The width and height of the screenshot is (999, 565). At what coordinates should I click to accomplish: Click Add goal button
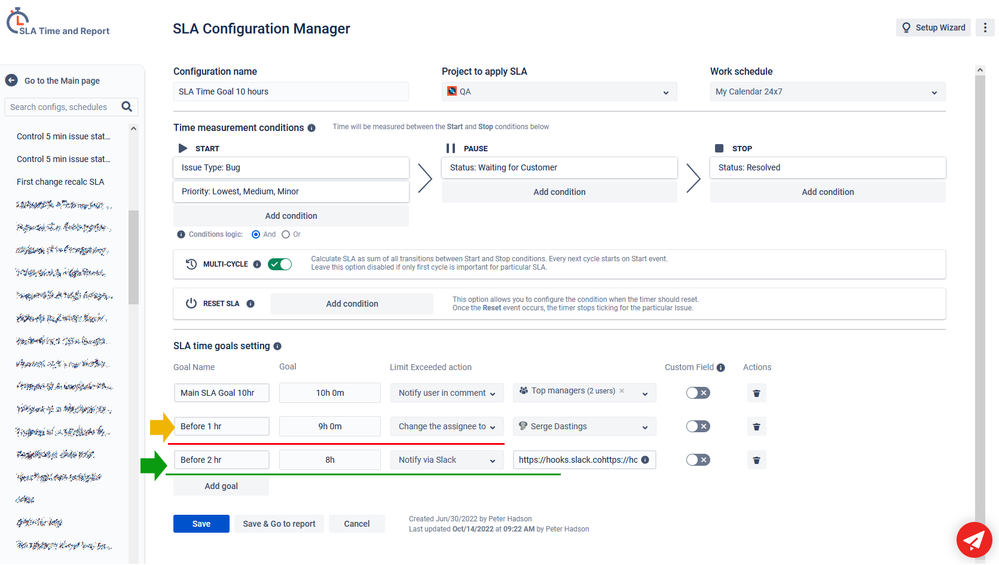coord(221,486)
